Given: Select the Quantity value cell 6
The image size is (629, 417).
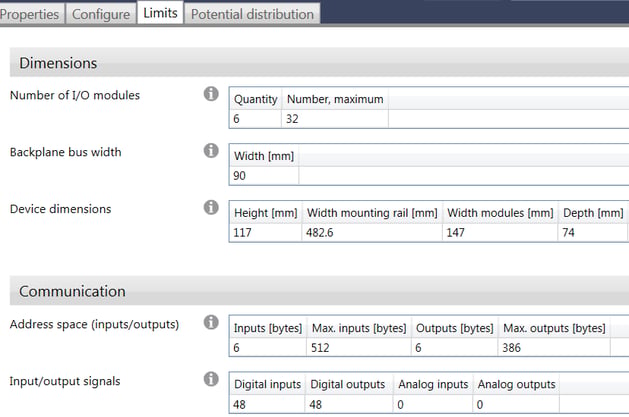Looking at the screenshot, I should [x=256, y=119].
